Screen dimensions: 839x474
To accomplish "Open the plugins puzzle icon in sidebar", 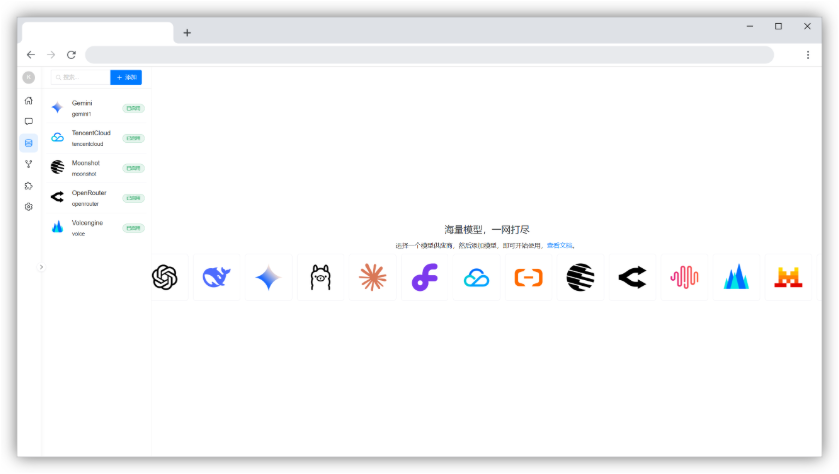I will (x=29, y=185).
